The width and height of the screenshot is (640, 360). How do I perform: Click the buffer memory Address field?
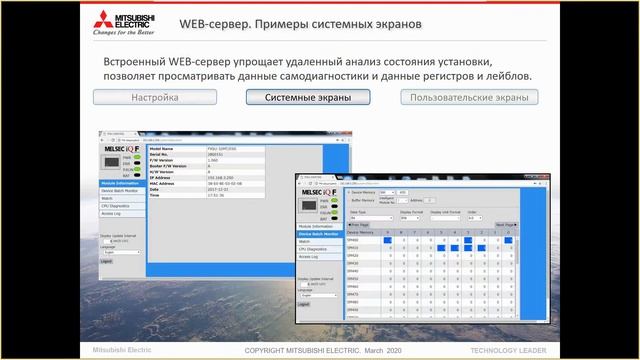[x=429, y=200]
